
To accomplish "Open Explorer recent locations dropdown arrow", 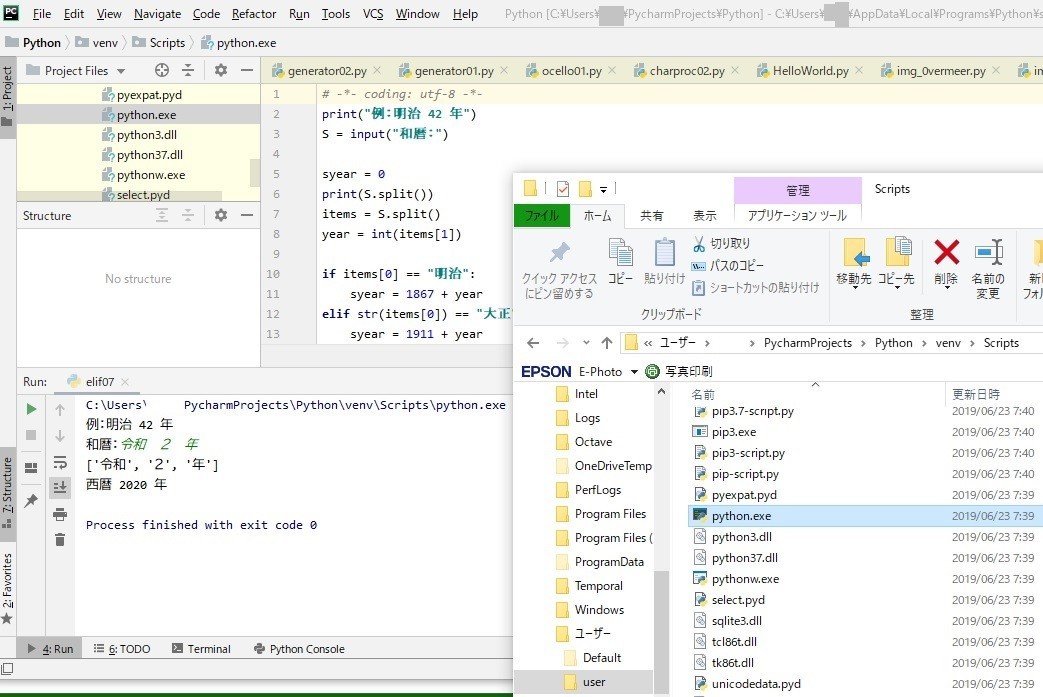I will pyautogui.click(x=586, y=343).
